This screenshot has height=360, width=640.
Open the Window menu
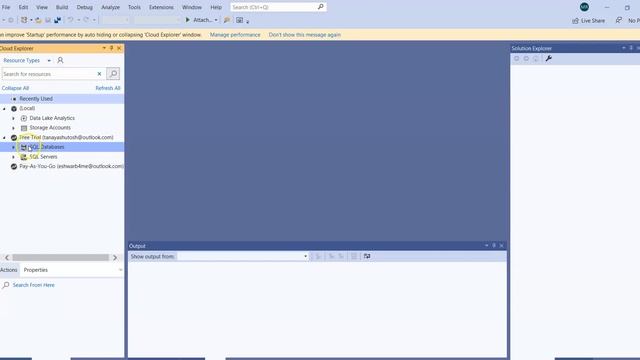(192, 7)
